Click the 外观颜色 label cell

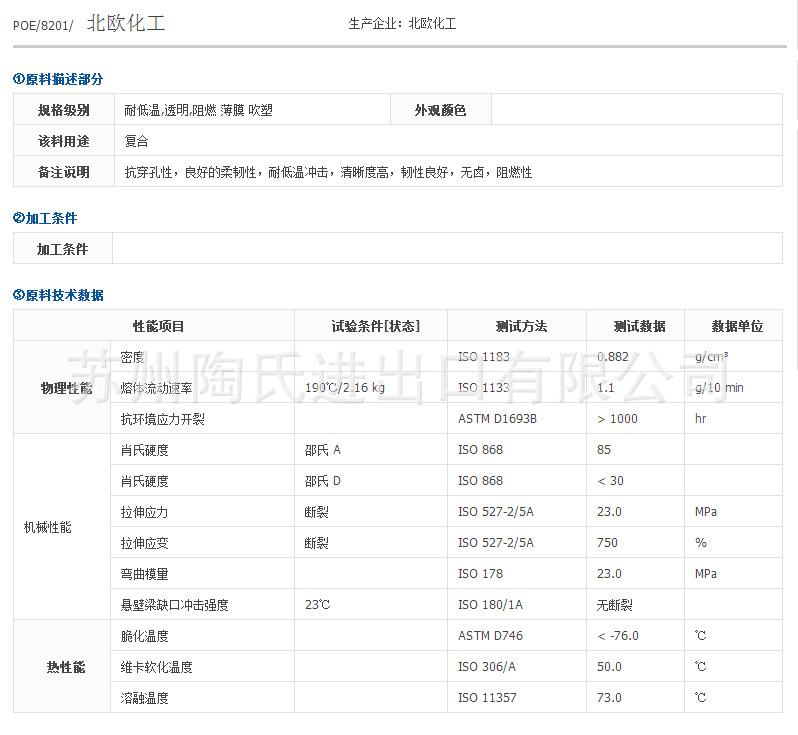pos(441,110)
